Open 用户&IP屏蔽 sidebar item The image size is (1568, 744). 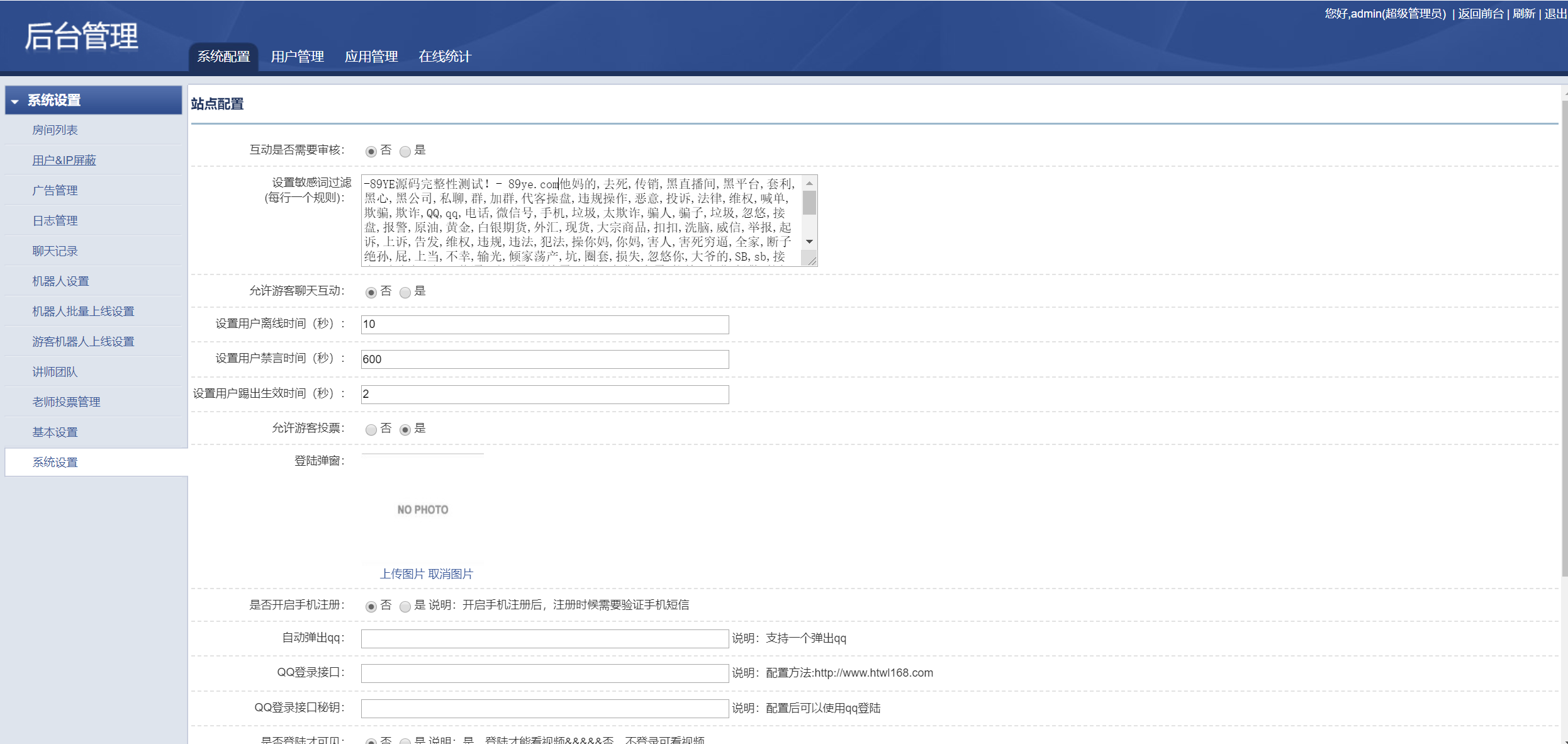coord(64,161)
